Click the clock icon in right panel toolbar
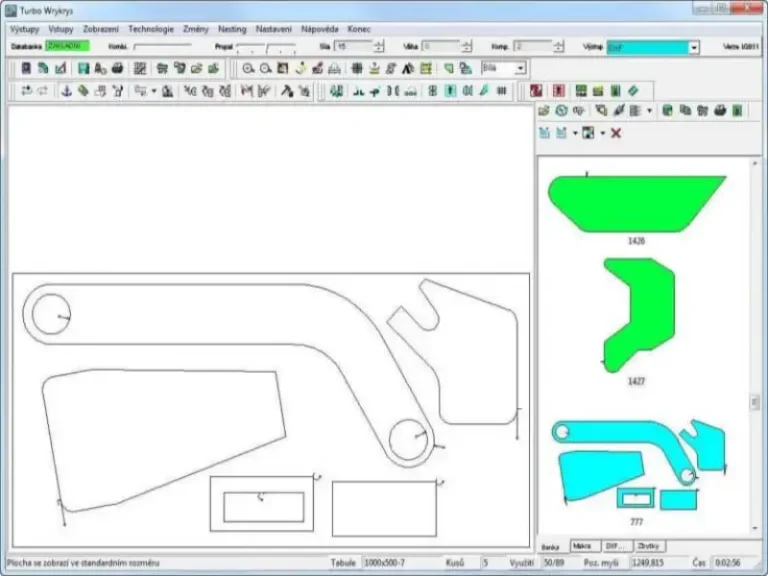Image resolution: width=768 pixels, height=576 pixels. click(x=561, y=111)
